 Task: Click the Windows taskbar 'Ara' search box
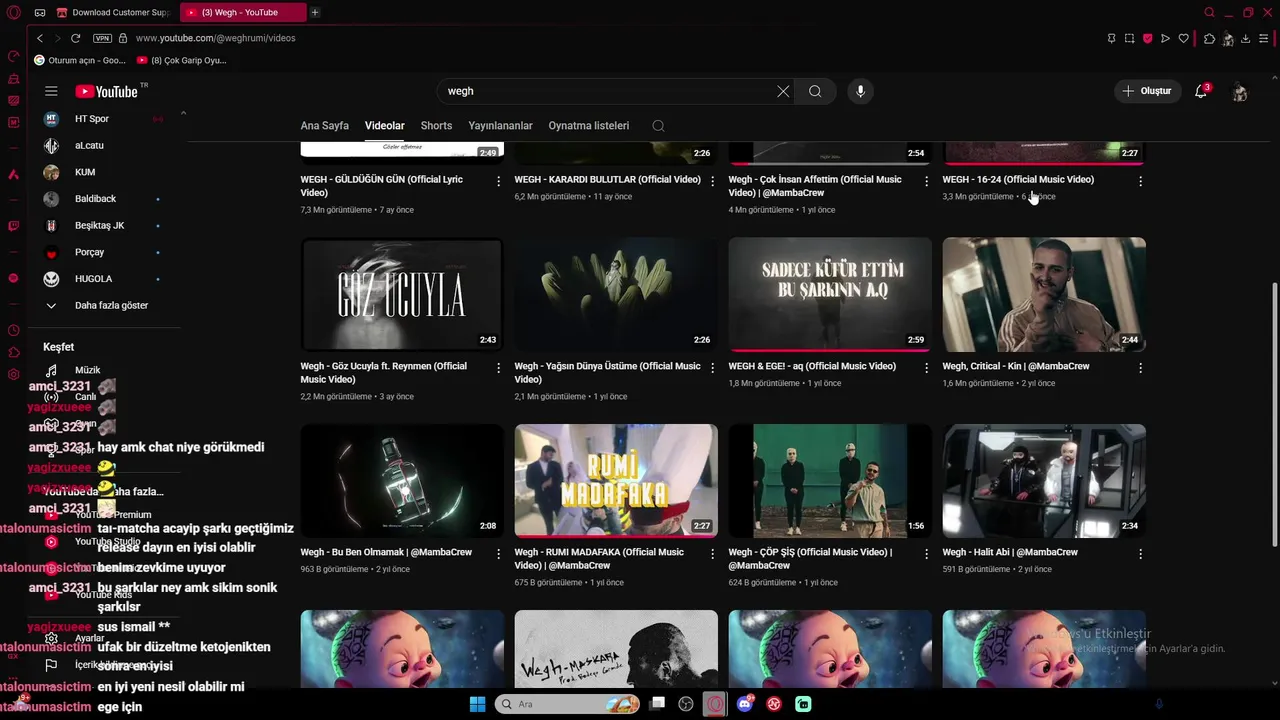pos(567,704)
